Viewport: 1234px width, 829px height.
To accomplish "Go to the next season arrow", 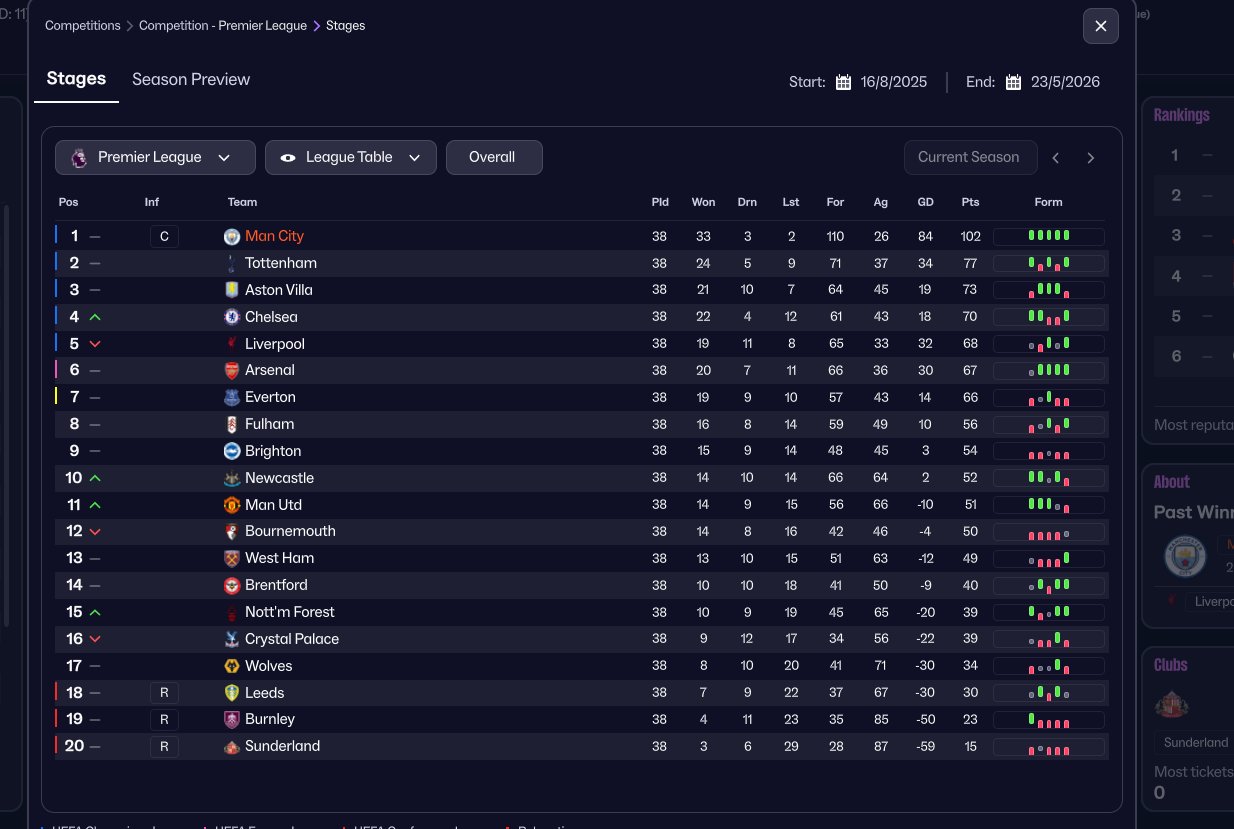I will (1090, 158).
